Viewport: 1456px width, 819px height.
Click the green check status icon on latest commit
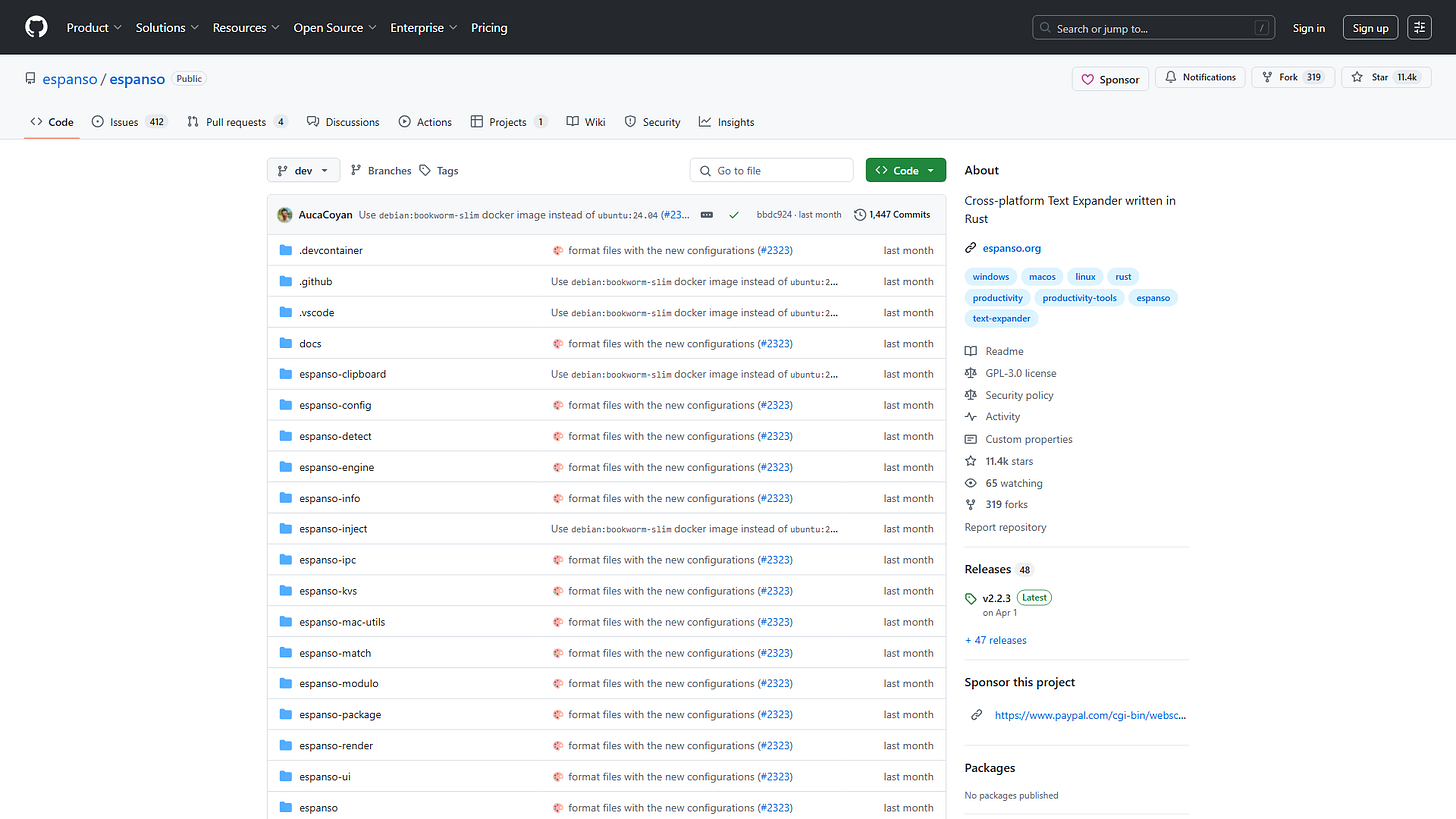734,215
